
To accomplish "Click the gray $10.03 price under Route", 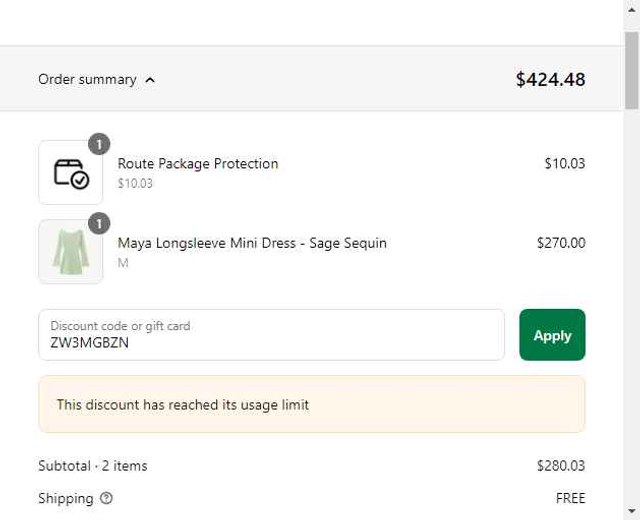I will 135,183.
